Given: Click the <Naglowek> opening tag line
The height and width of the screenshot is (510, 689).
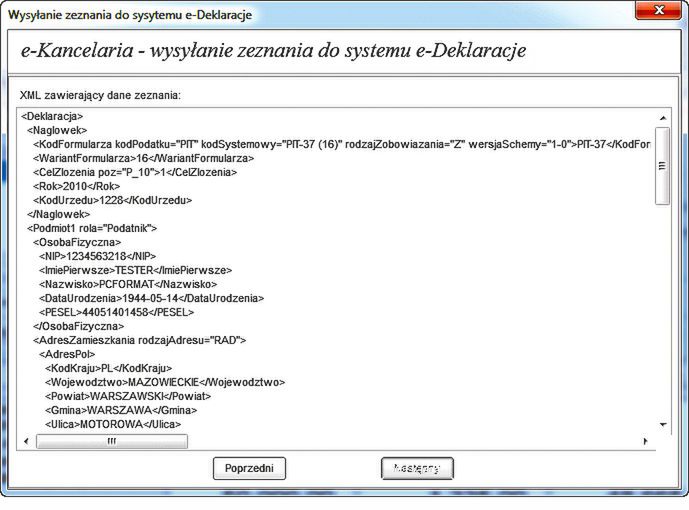Looking at the screenshot, I should [x=57, y=130].
